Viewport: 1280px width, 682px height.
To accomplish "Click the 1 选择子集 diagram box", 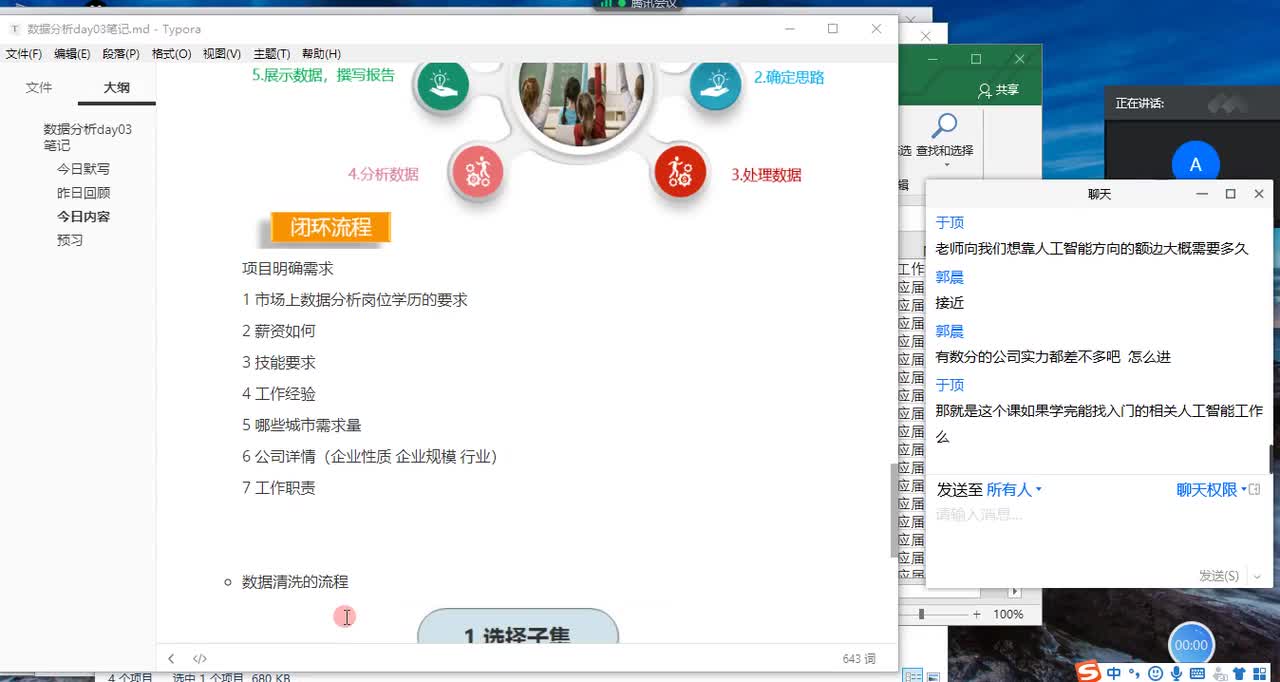I will tap(517, 627).
